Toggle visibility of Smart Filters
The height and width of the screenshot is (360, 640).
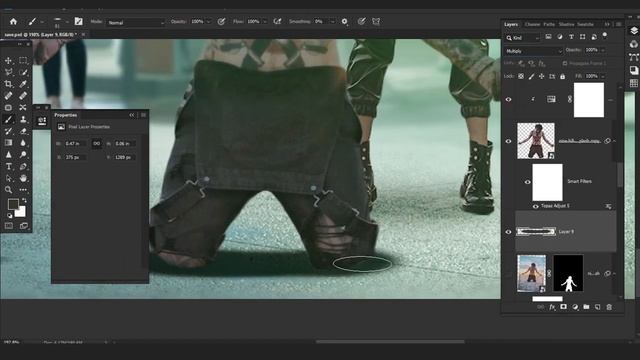click(527, 182)
